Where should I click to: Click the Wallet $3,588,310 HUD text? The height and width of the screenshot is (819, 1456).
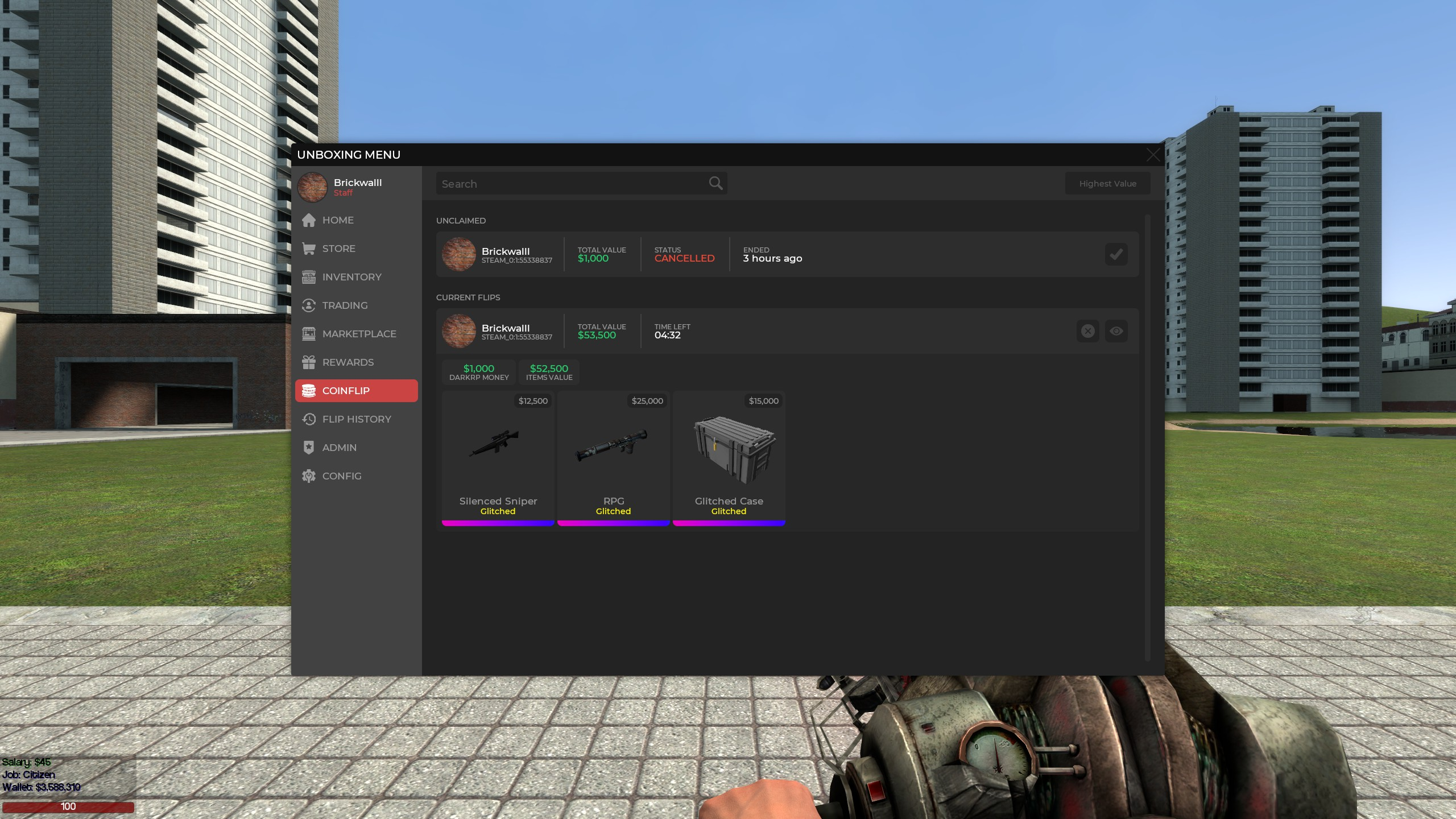42,787
